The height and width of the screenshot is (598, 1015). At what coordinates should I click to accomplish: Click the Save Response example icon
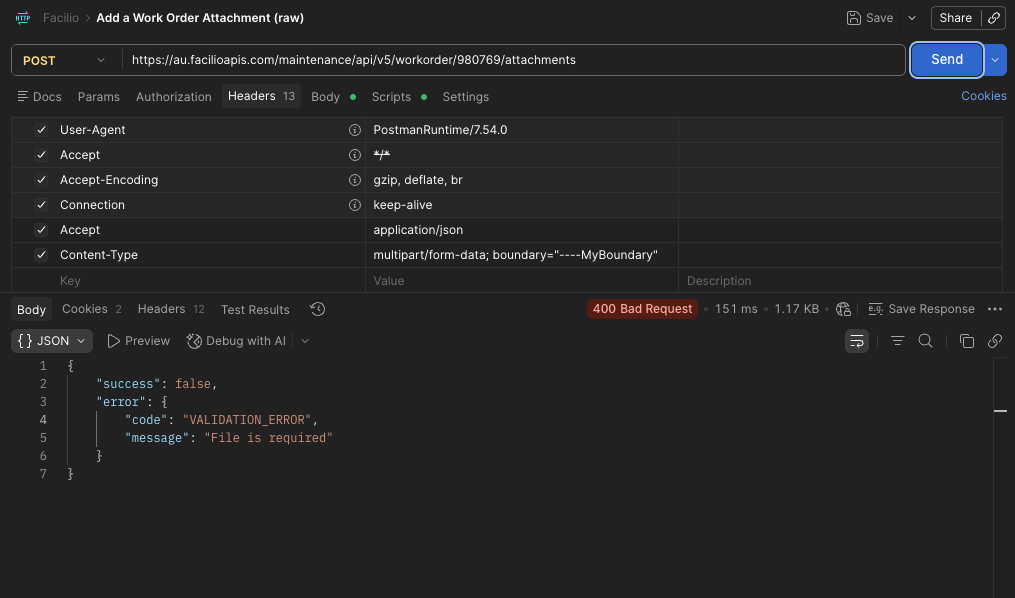point(875,309)
